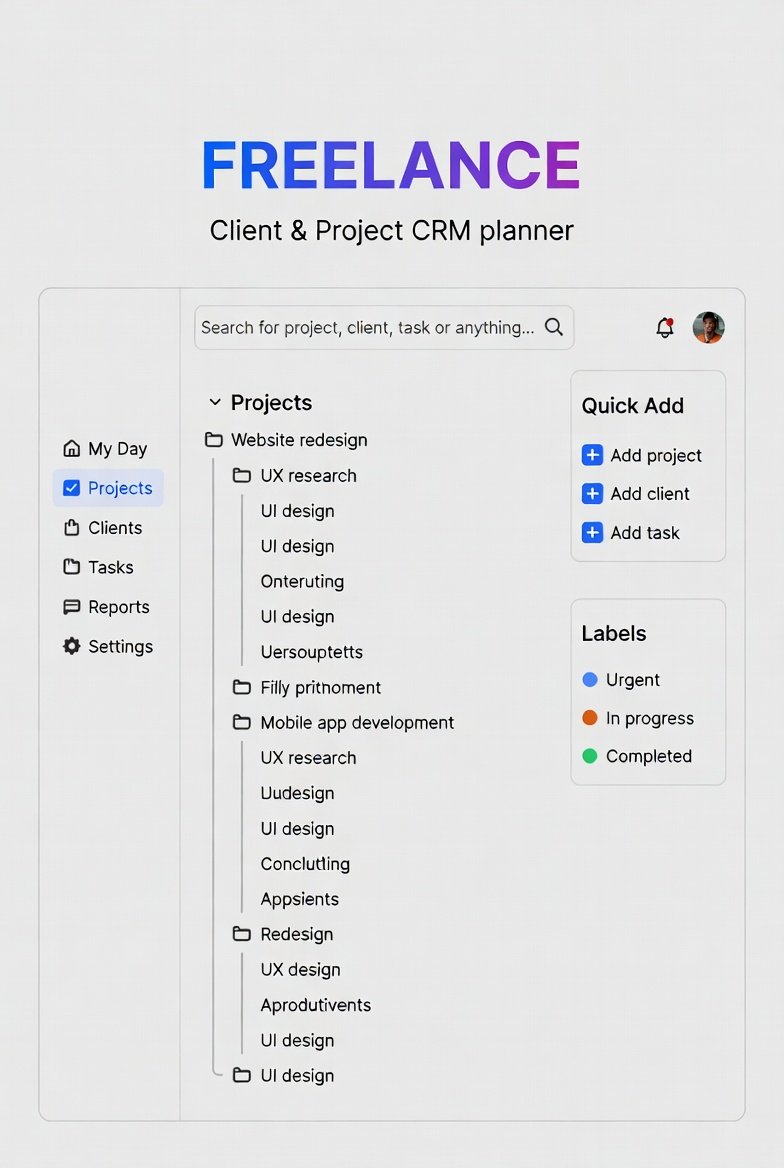Click the My Day home icon
This screenshot has width=784, height=1168.
tap(72, 448)
